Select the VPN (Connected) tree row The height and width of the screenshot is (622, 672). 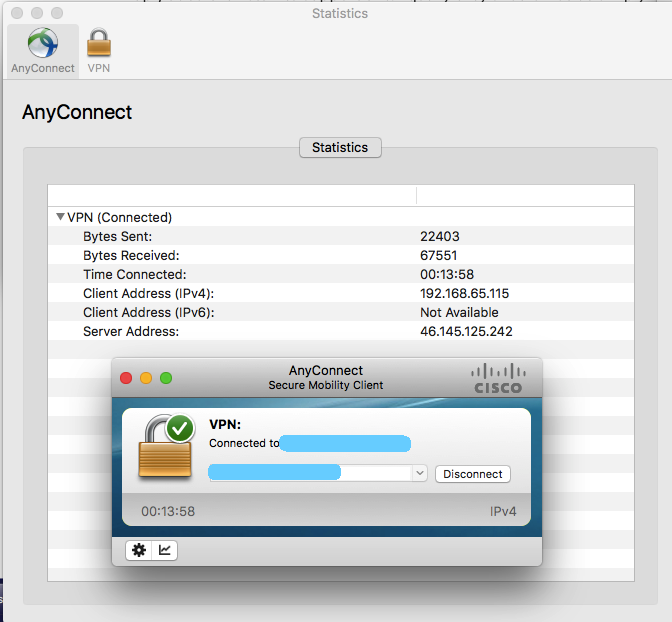341,217
